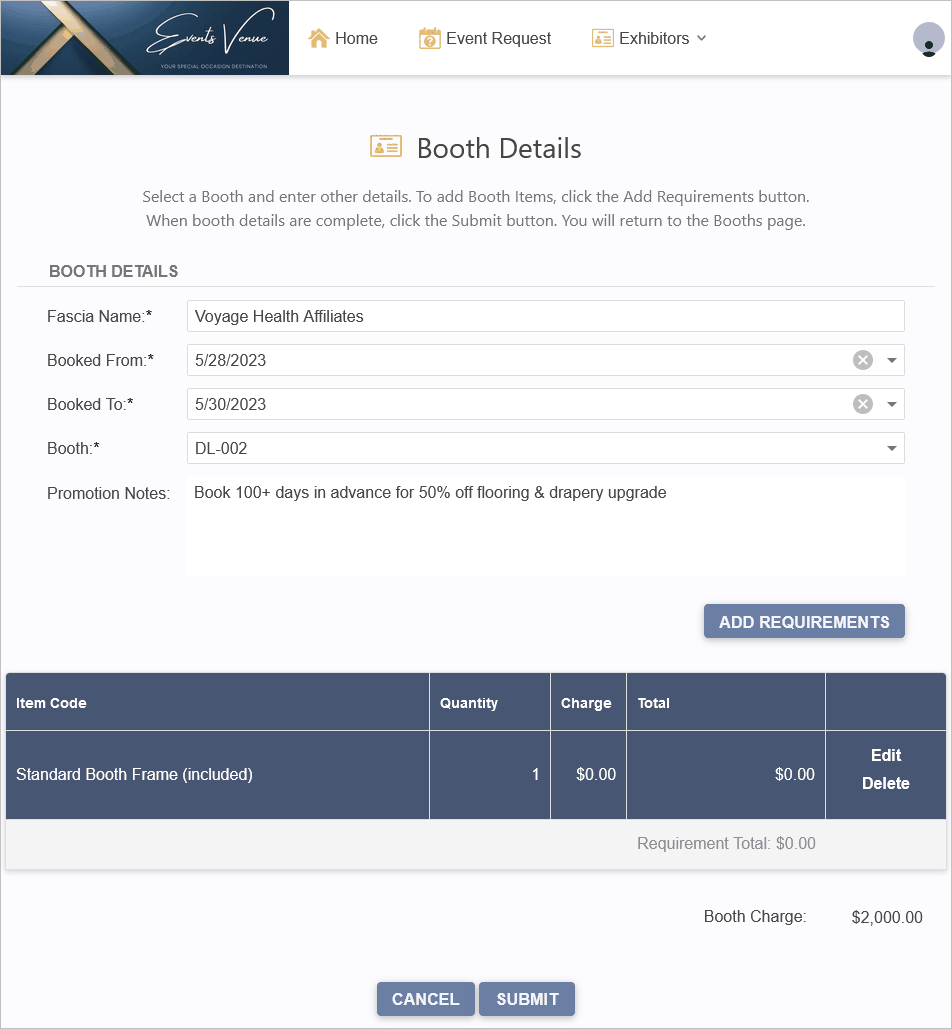Viewport: 952px width, 1029px height.
Task: Click the Events Venue logo
Action: tap(145, 37)
